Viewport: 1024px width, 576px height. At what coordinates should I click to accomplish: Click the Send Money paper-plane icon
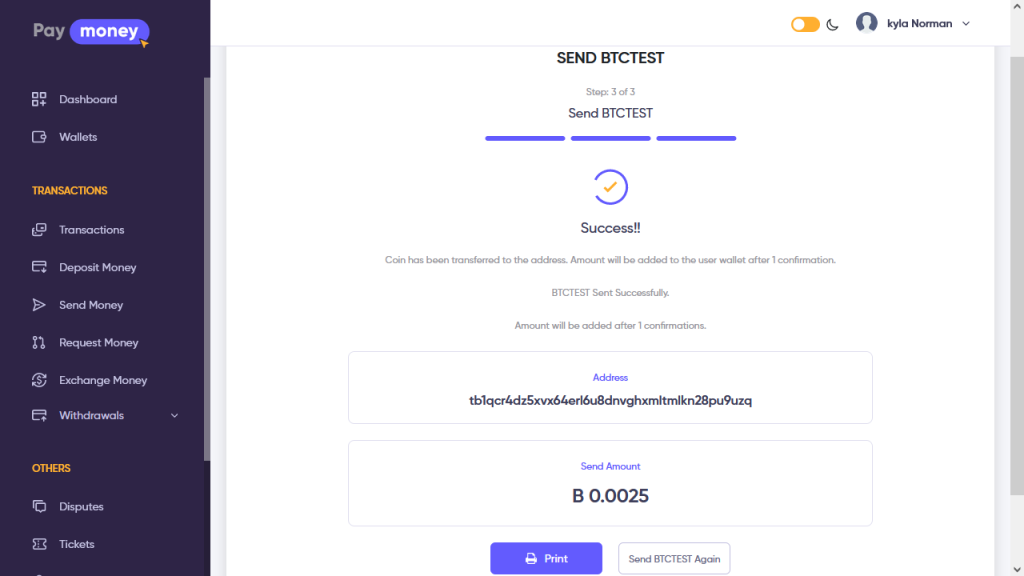coord(39,305)
